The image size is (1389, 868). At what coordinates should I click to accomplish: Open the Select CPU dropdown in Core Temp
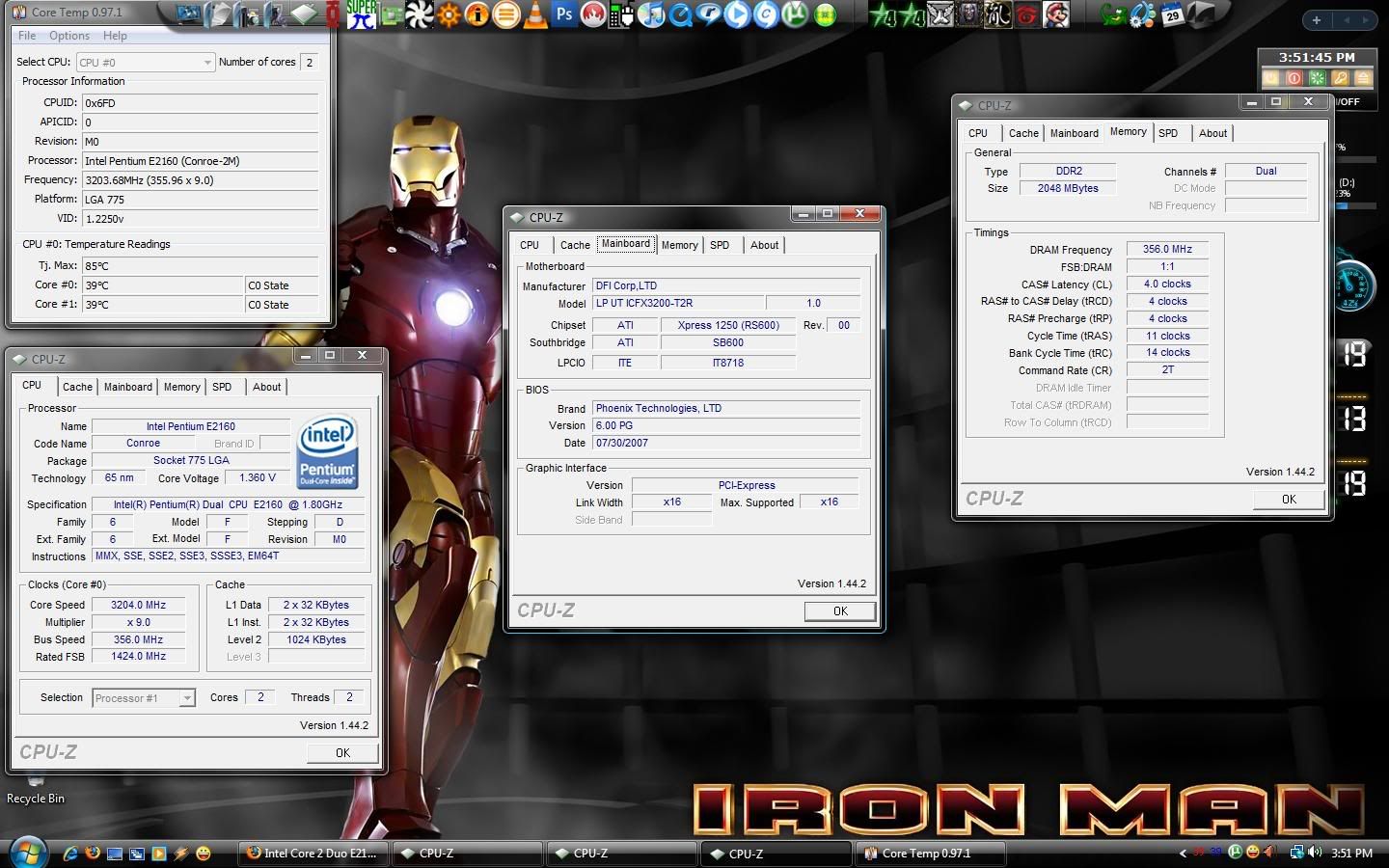click(145, 63)
